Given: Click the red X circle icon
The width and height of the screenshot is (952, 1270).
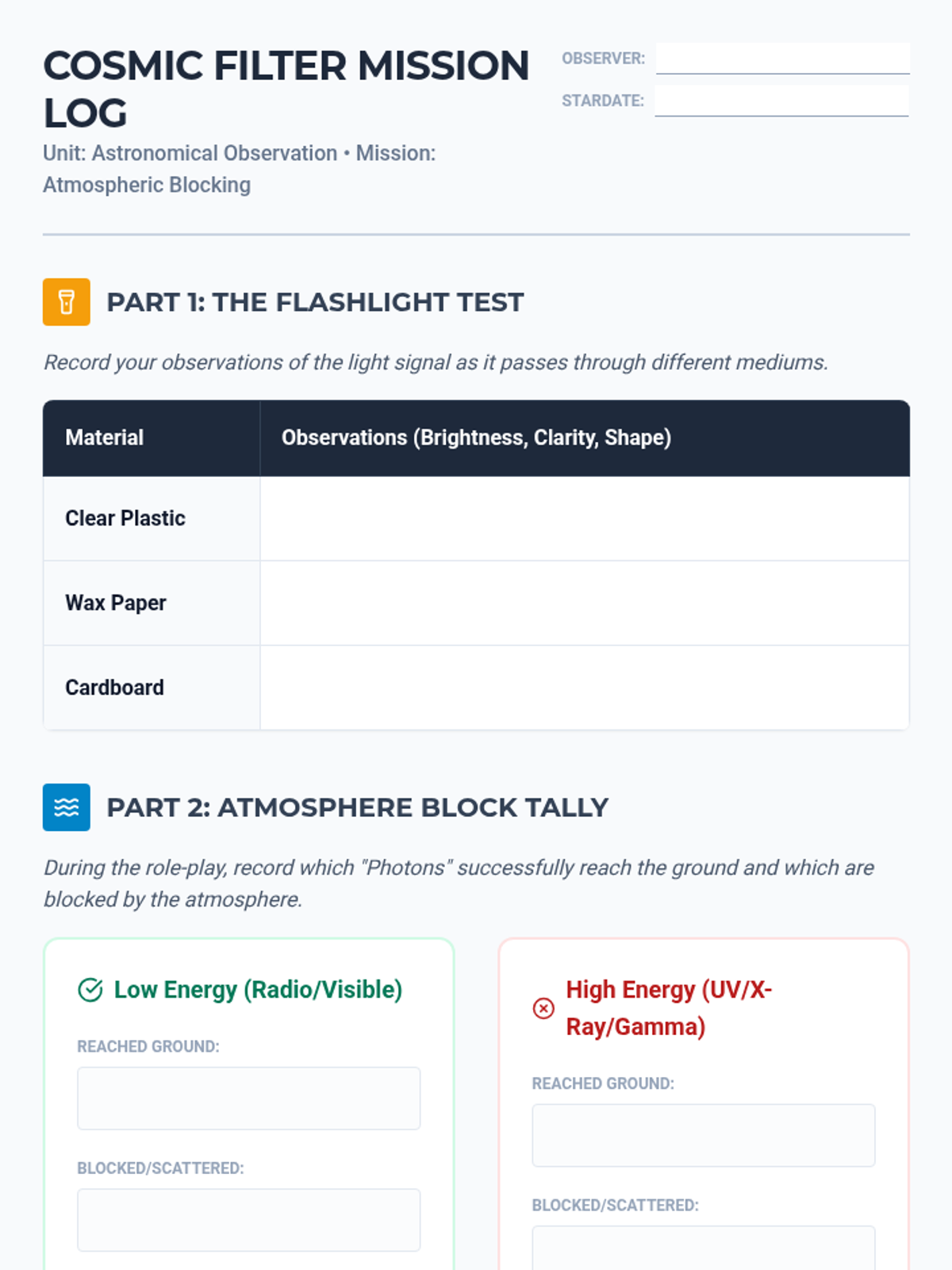Looking at the screenshot, I should 543,1008.
